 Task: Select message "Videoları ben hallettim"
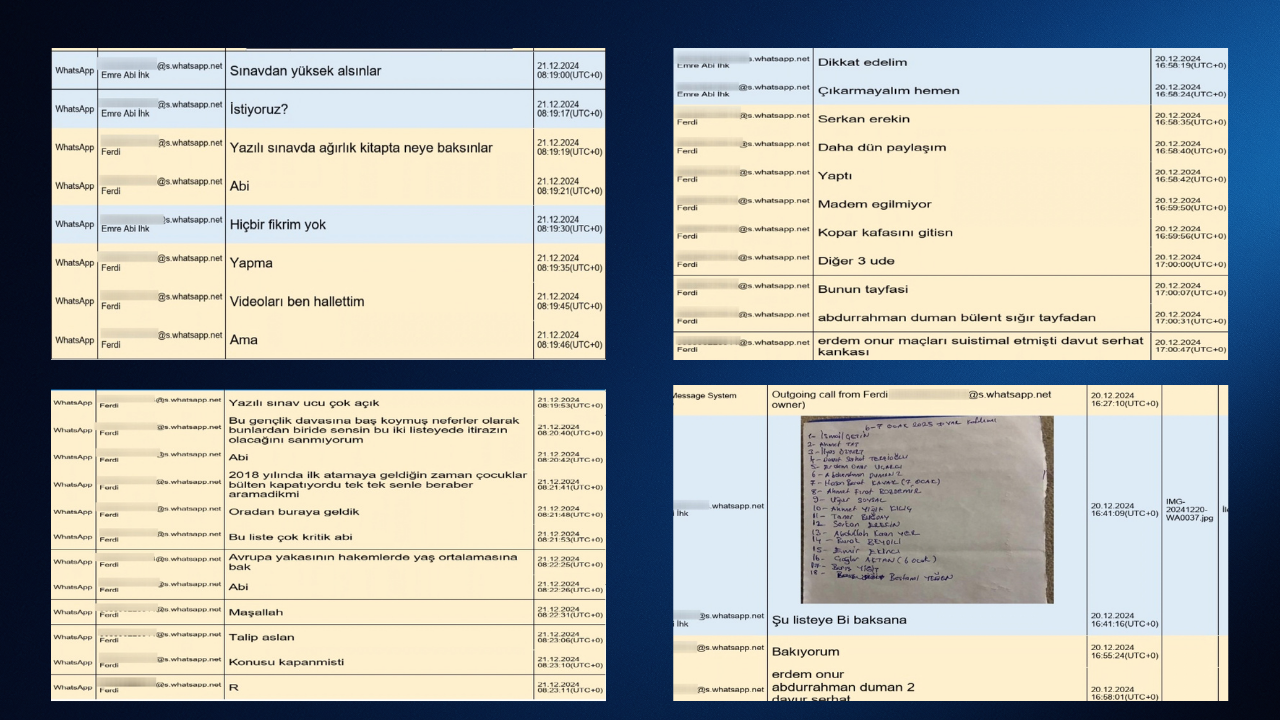coord(297,302)
